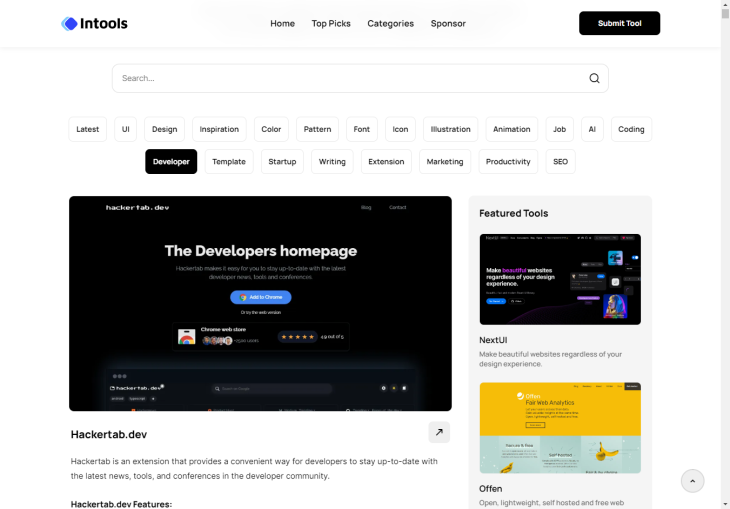Choose the Coding category filter
This screenshot has height=509, width=730.
click(631, 129)
